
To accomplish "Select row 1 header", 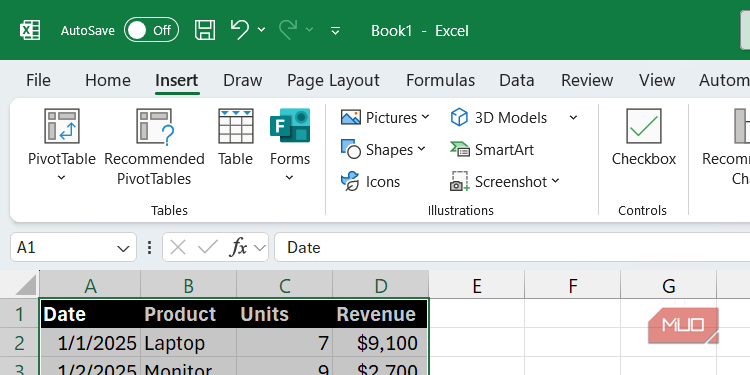I will pos(20,314).
